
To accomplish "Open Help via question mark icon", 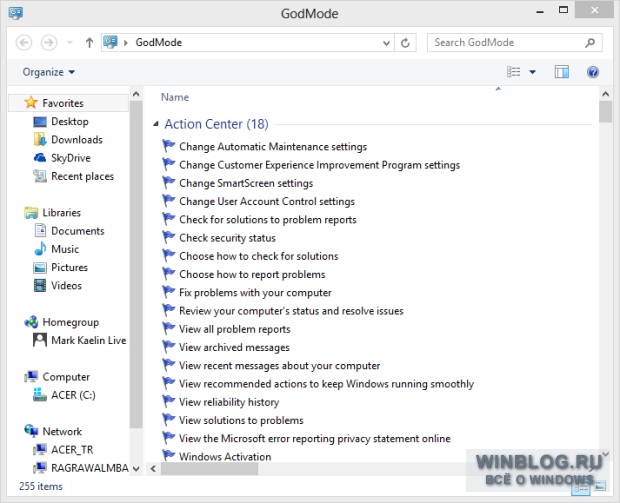I will tap(593, 72).
